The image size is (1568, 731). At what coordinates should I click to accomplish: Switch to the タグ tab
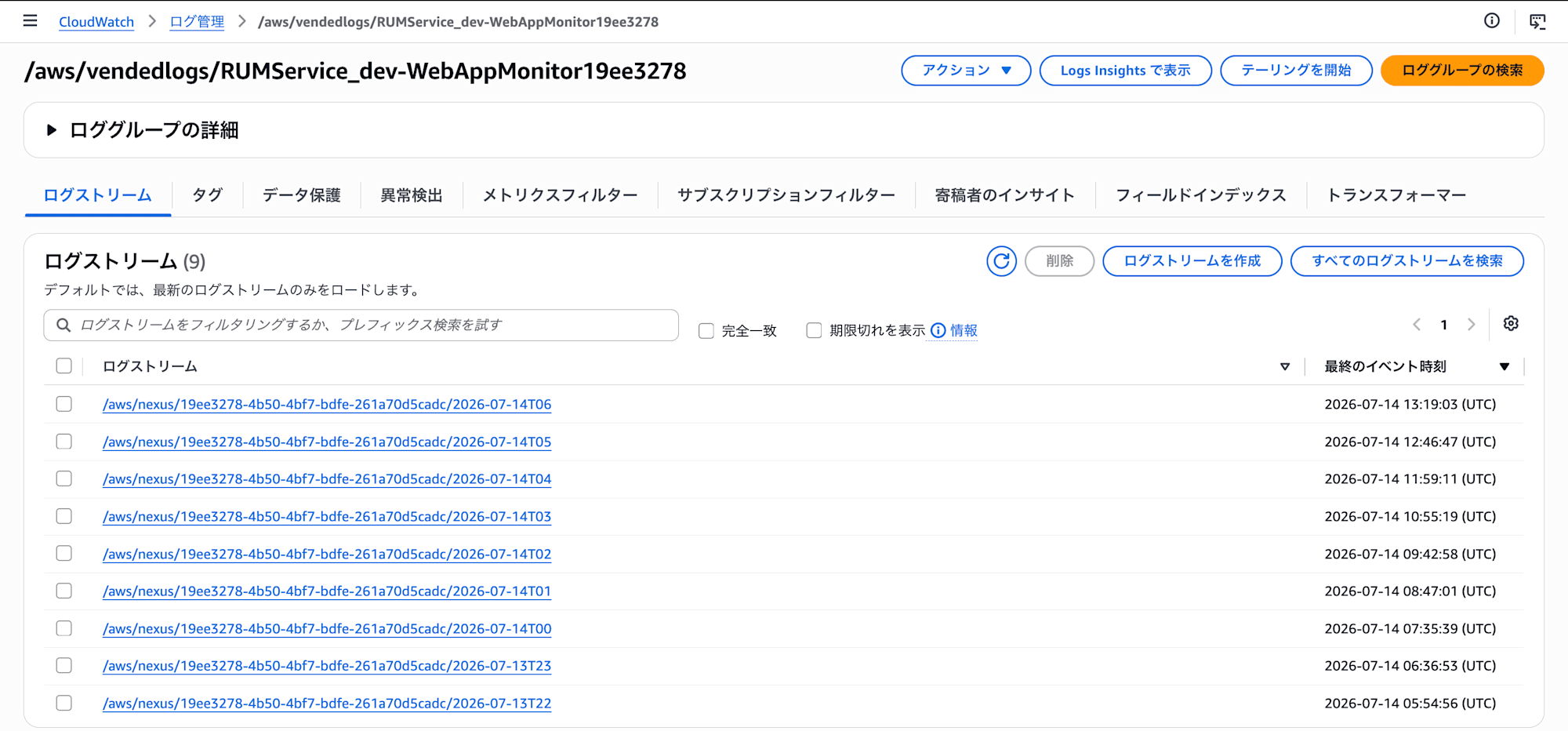coord(208,195)
